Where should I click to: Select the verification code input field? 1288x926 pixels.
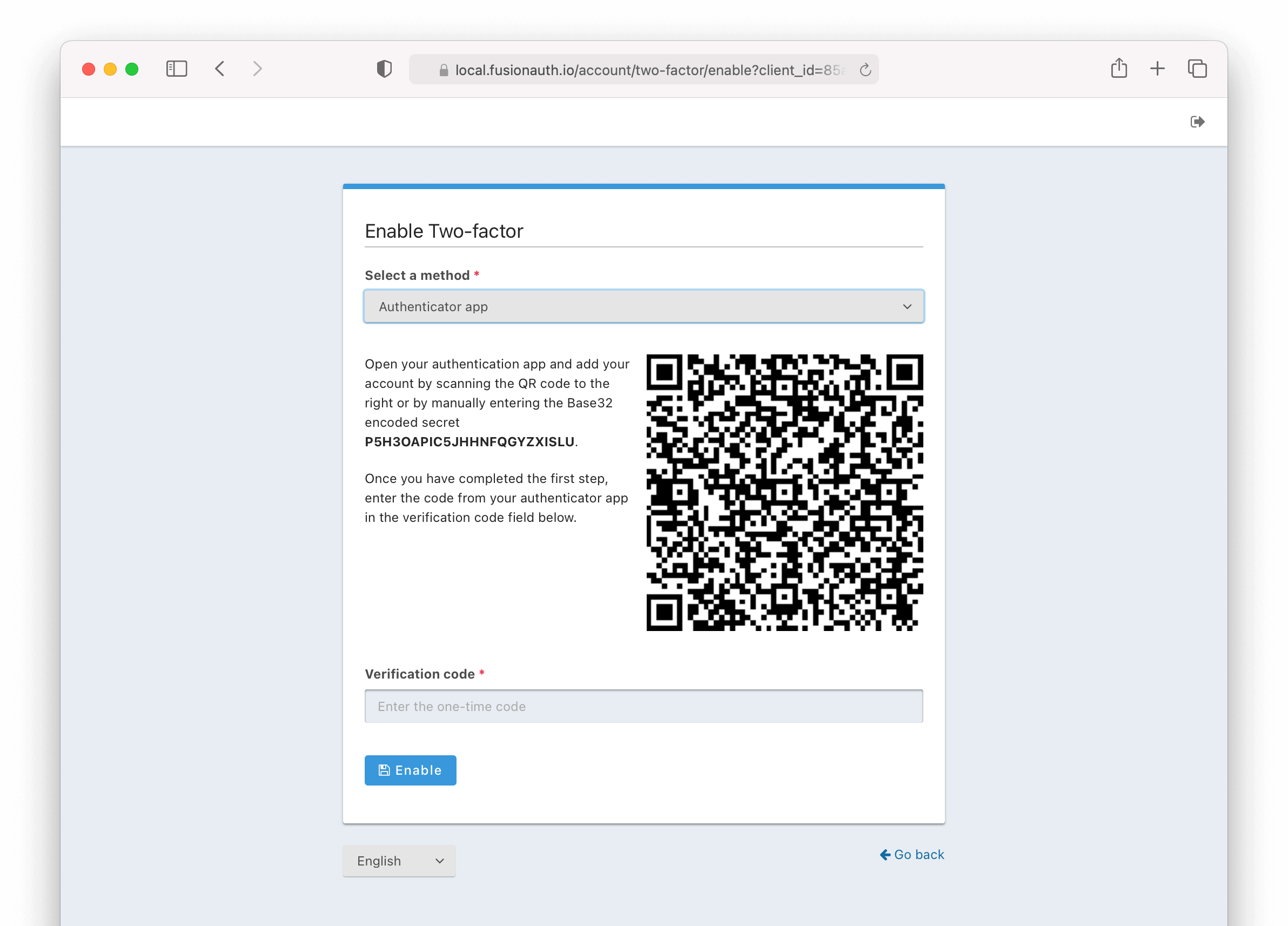(x=644, y=706)
